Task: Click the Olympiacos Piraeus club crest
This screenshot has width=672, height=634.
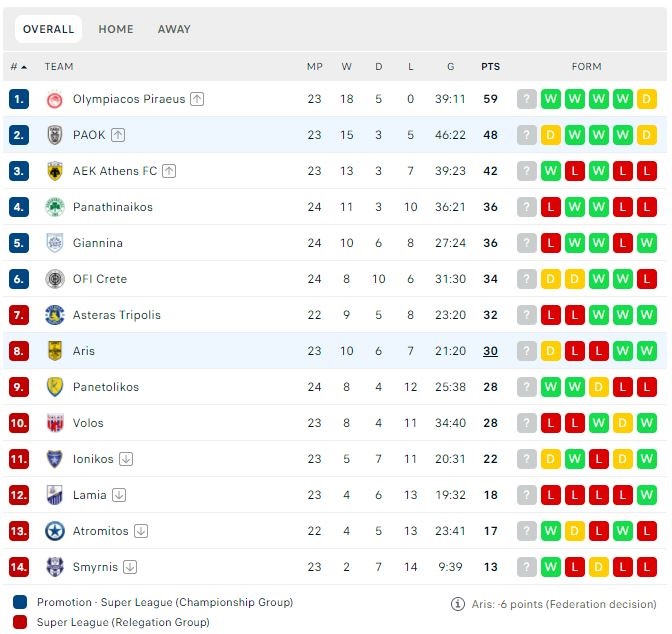Action: coord(55,99)
